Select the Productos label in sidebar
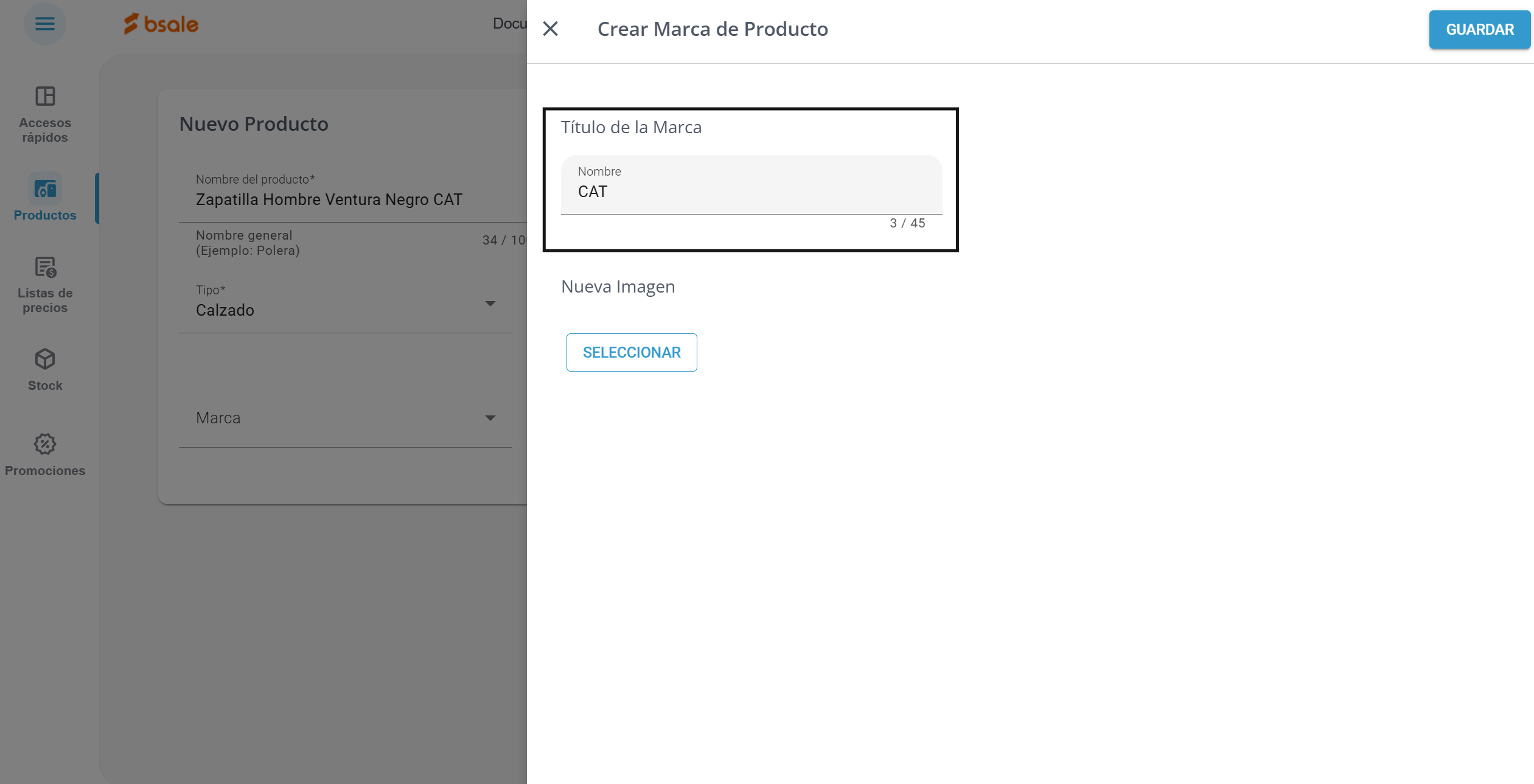 pyautogui.click(x=45, y=215)
